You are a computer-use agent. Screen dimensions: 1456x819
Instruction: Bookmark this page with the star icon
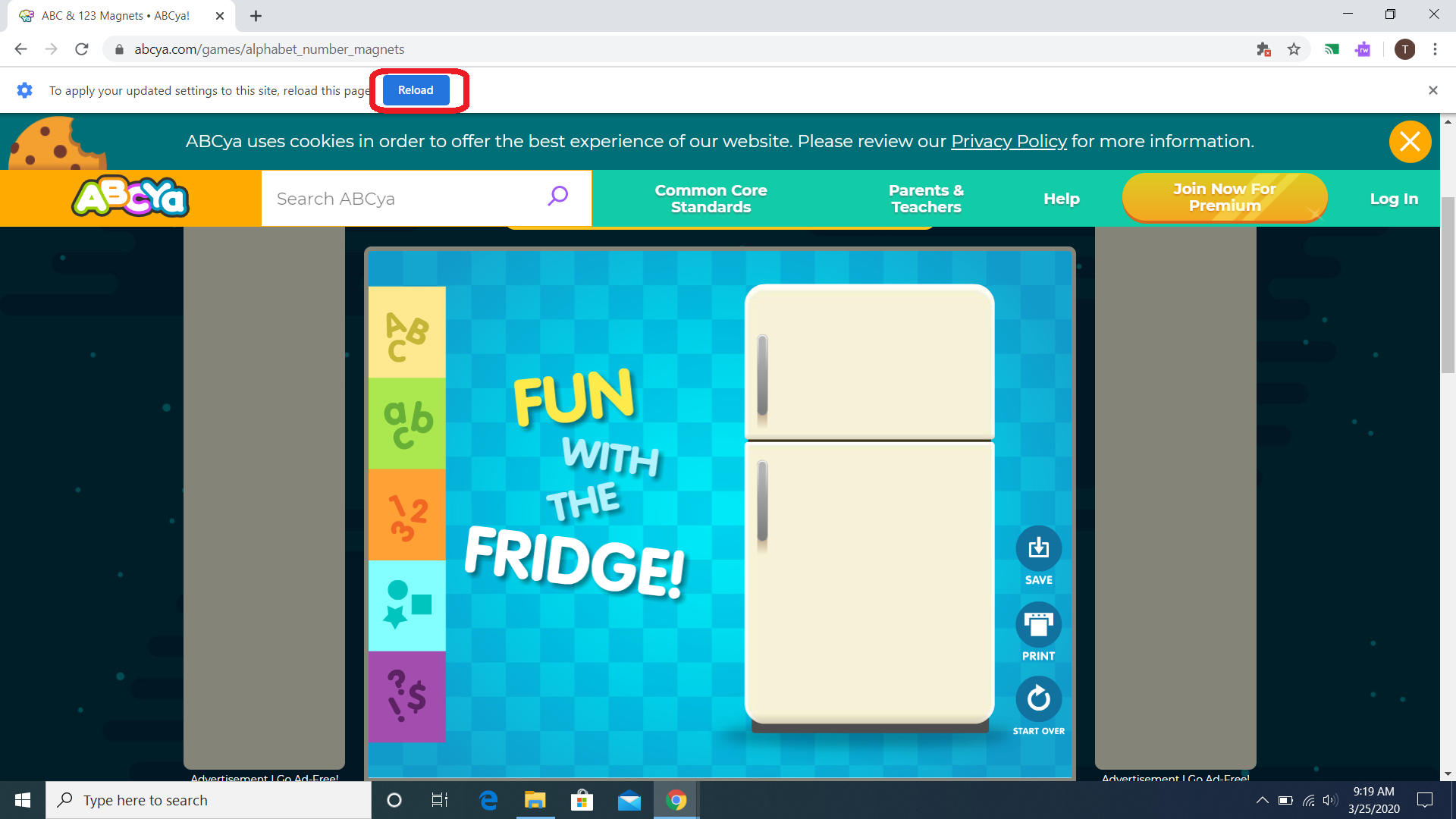coord(1294,49)
